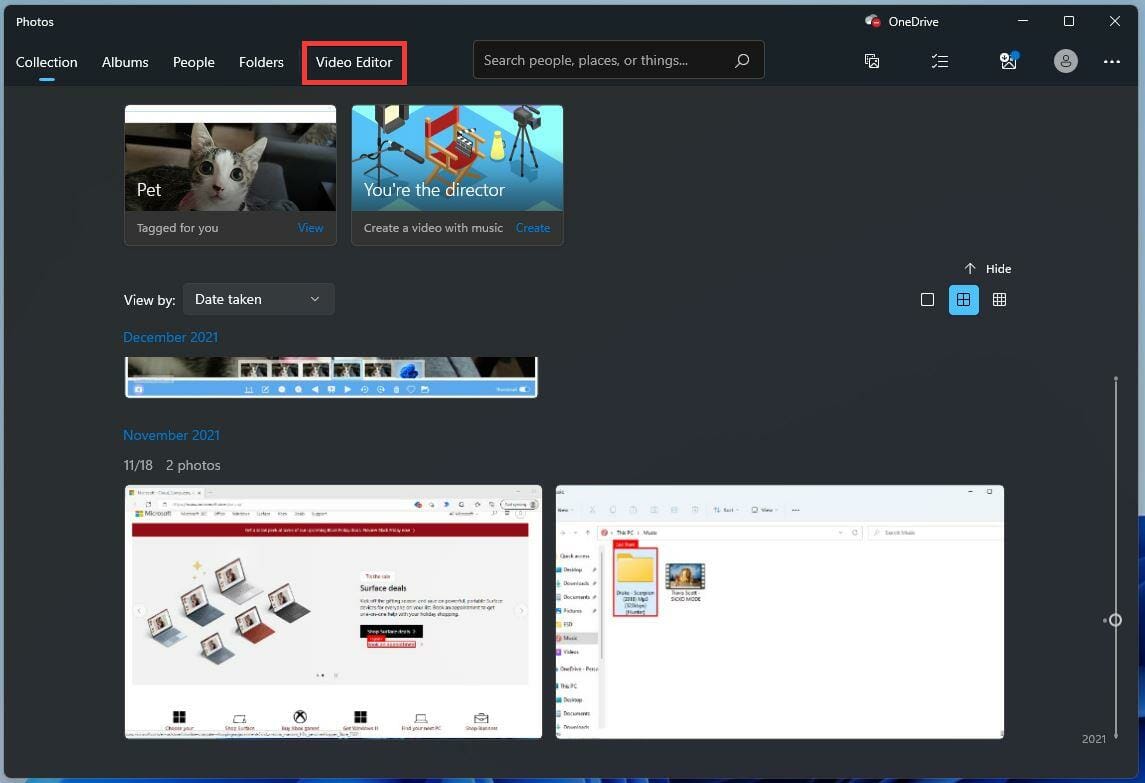1145x783 pixels.
Task: Open the Video Editor tab
Action: 354,62
